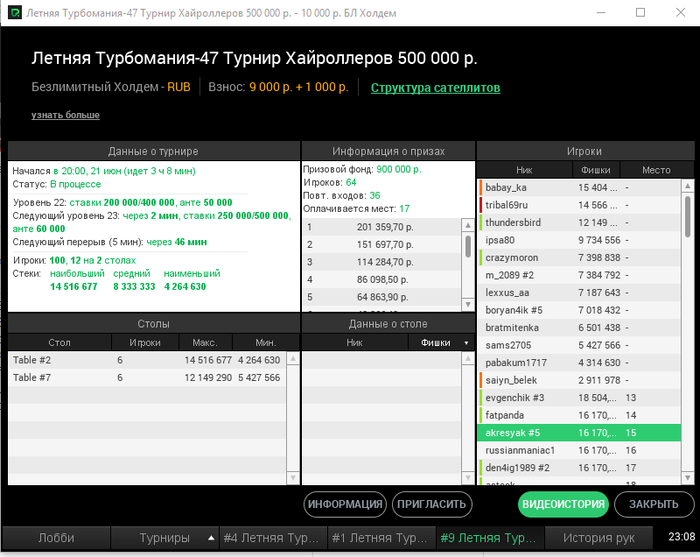Image resolution: width=700 pixels, height=557 pixels.
Task: Expand the Турниры tab arrow
Action: coord(211,538)
